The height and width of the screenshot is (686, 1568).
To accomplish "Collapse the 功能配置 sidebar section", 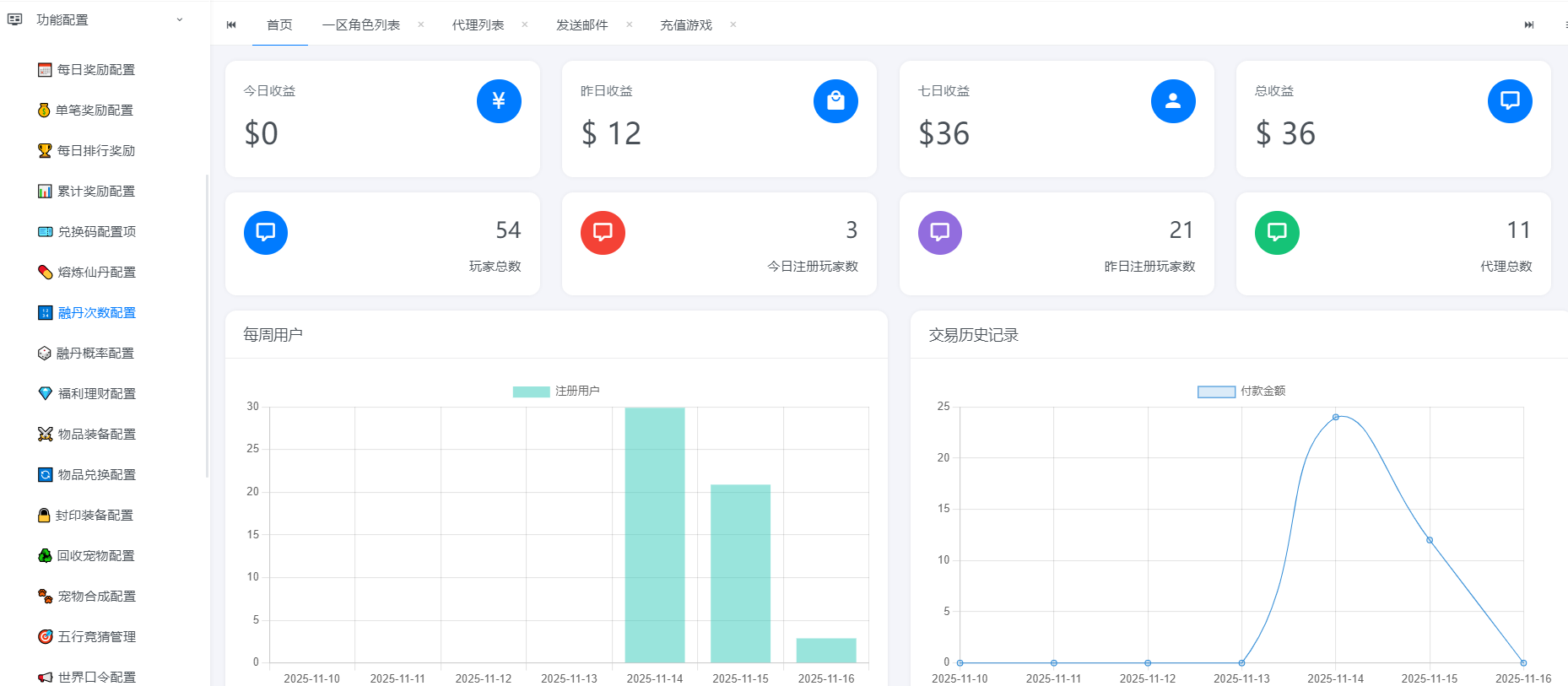I will tap(179, 20).
